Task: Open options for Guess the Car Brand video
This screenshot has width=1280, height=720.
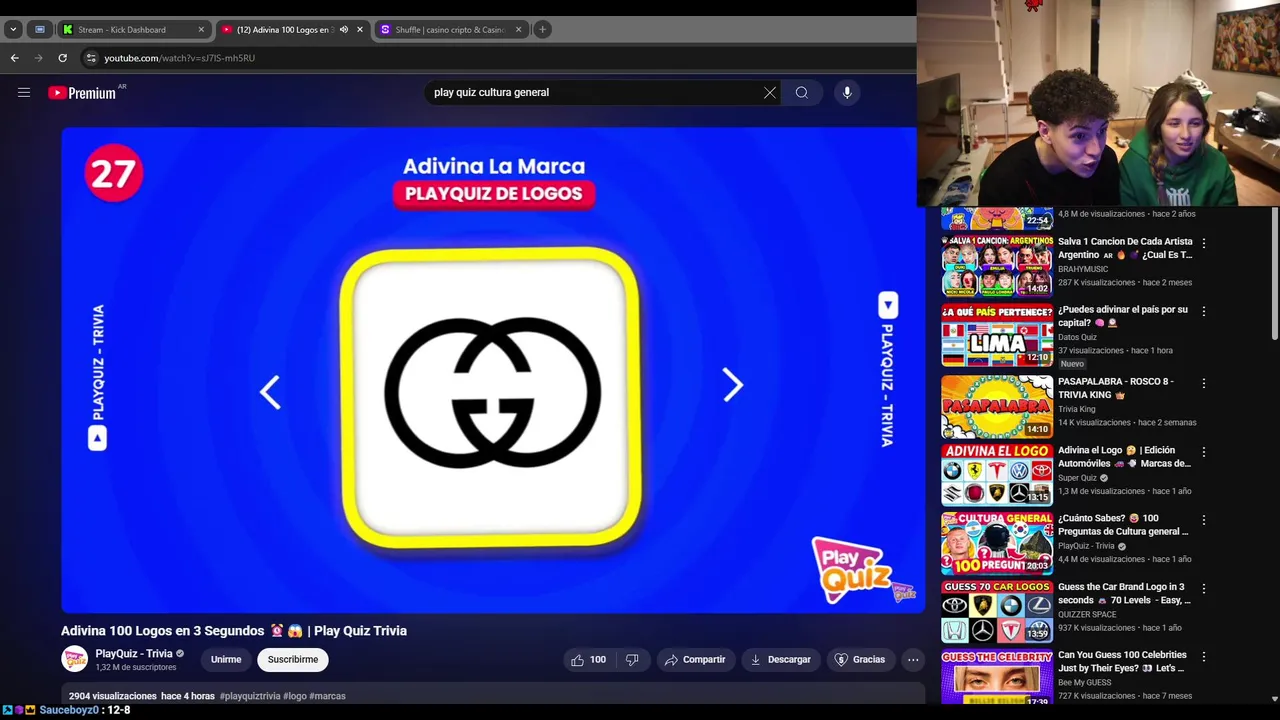Action: pyautogui.click(x=1204, y=589)
